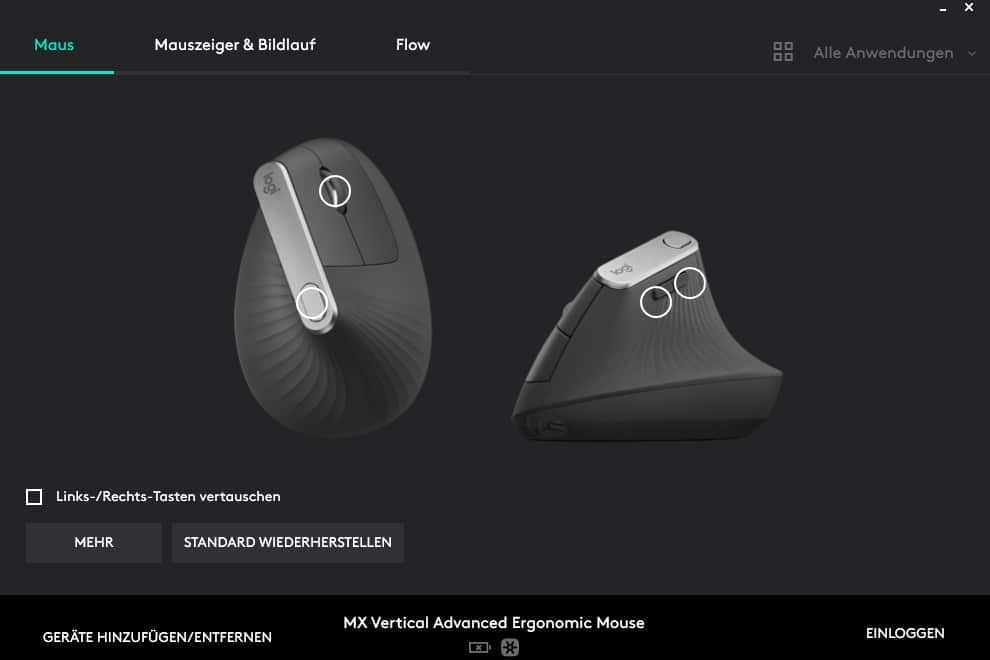The image size is (990, 660).
Task: Click the battery status icon
Action: [x=479, y=647]
